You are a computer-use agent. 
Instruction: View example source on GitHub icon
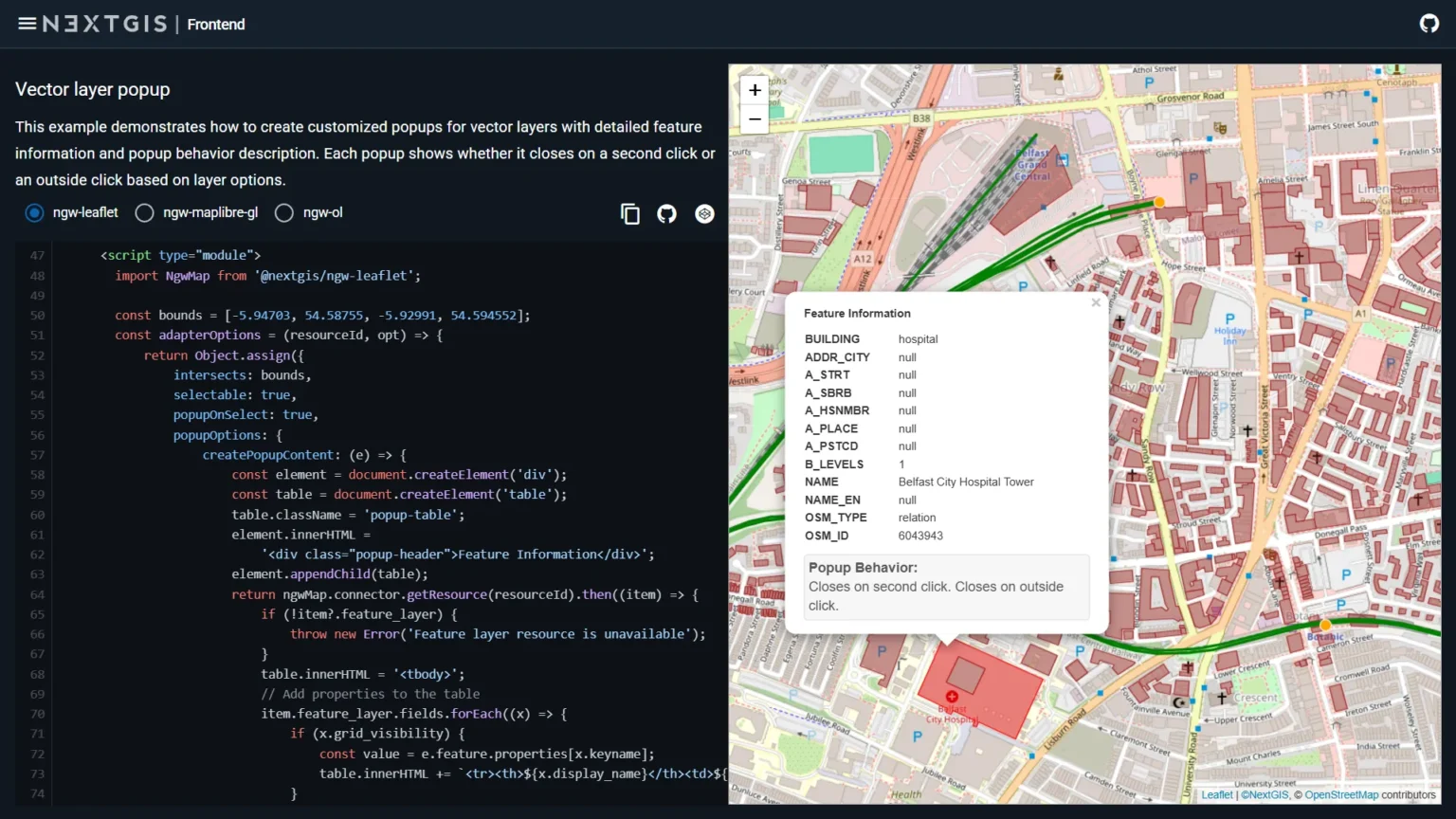click(x=667, y=214)
